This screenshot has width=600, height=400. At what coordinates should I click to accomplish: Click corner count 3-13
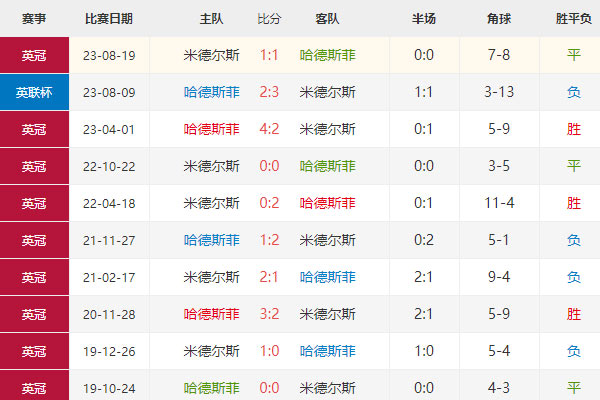[x=499, y=92]
